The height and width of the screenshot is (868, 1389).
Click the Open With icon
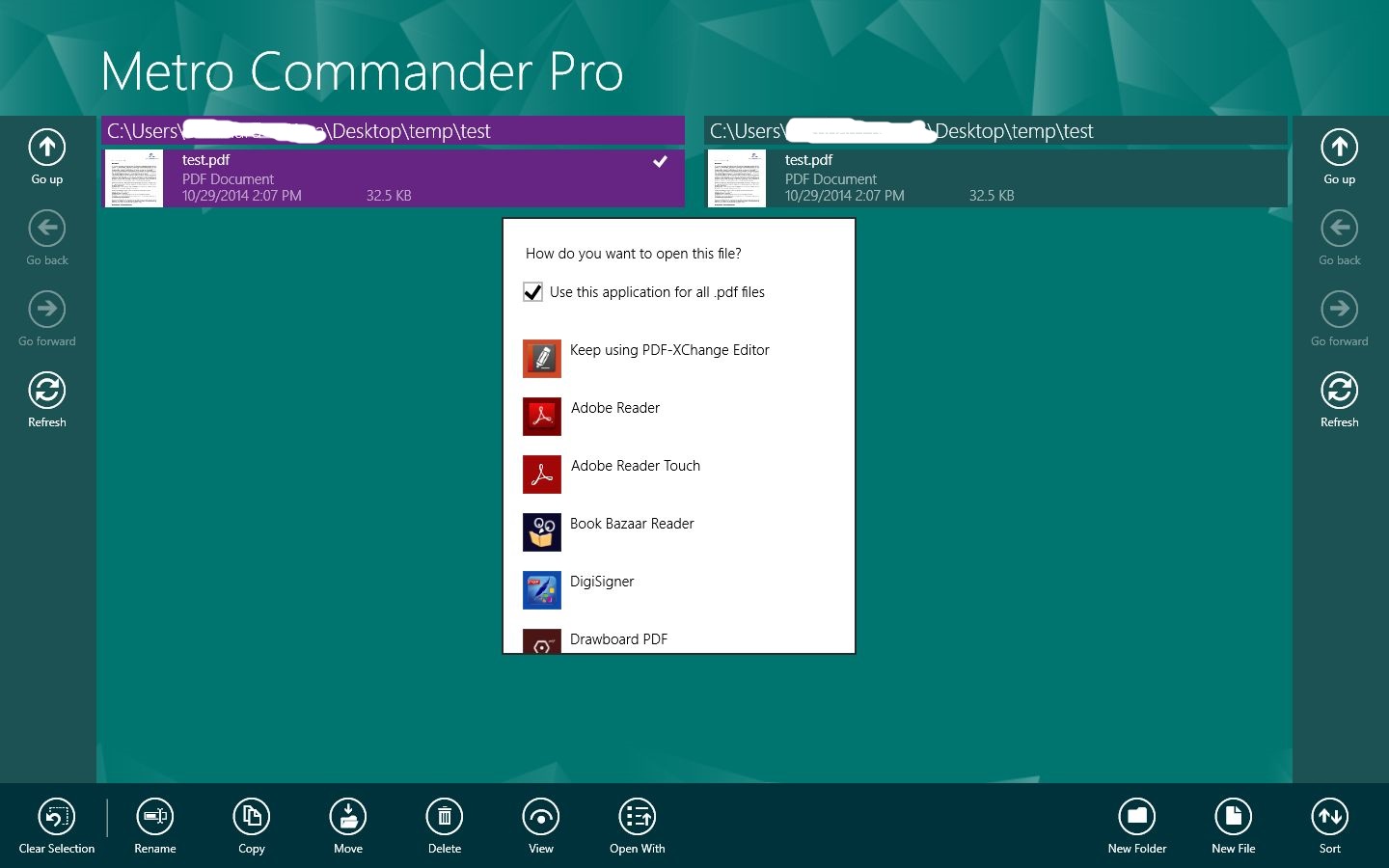(638, 817)
